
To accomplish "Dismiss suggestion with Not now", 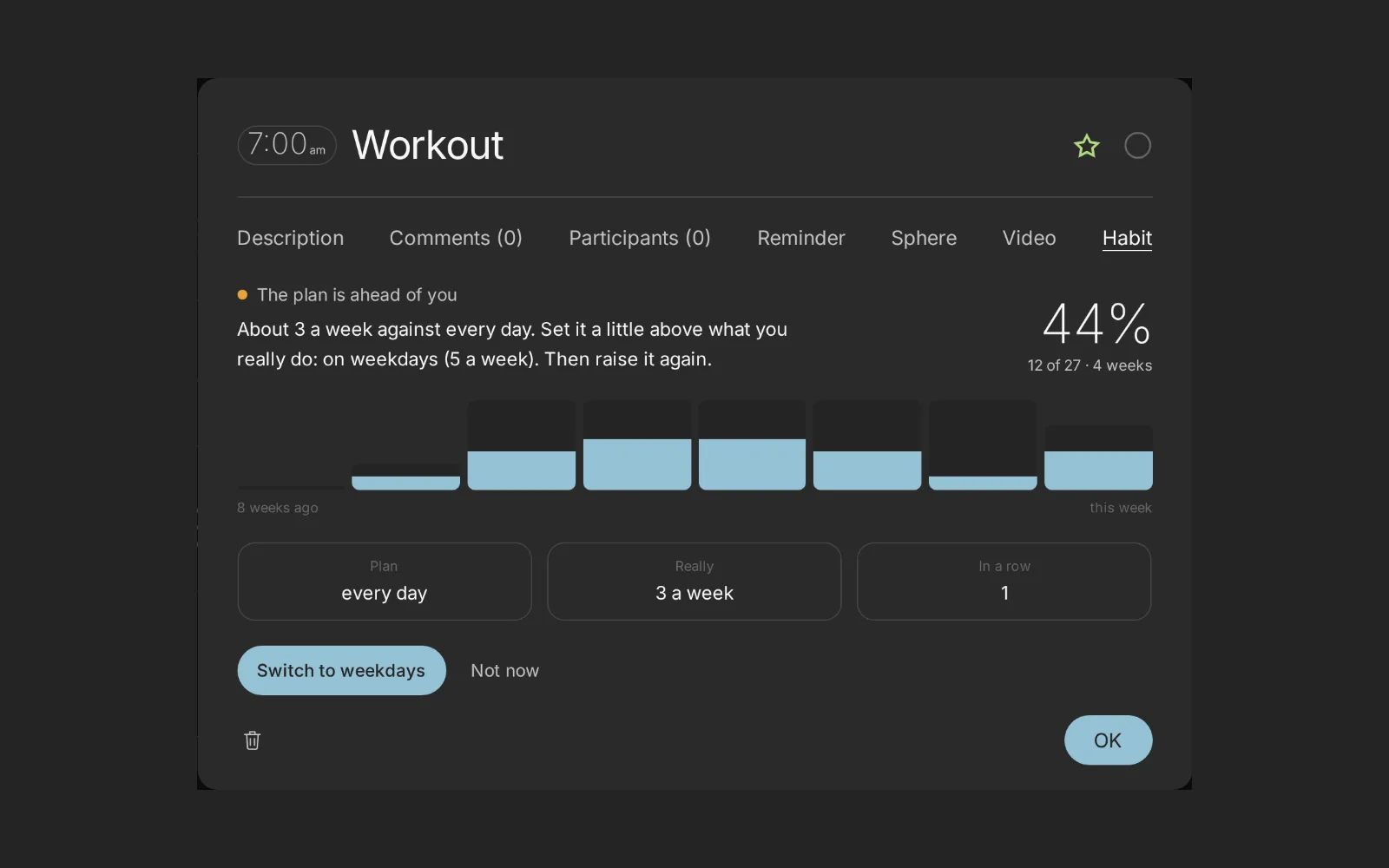I will click(504, 671).
